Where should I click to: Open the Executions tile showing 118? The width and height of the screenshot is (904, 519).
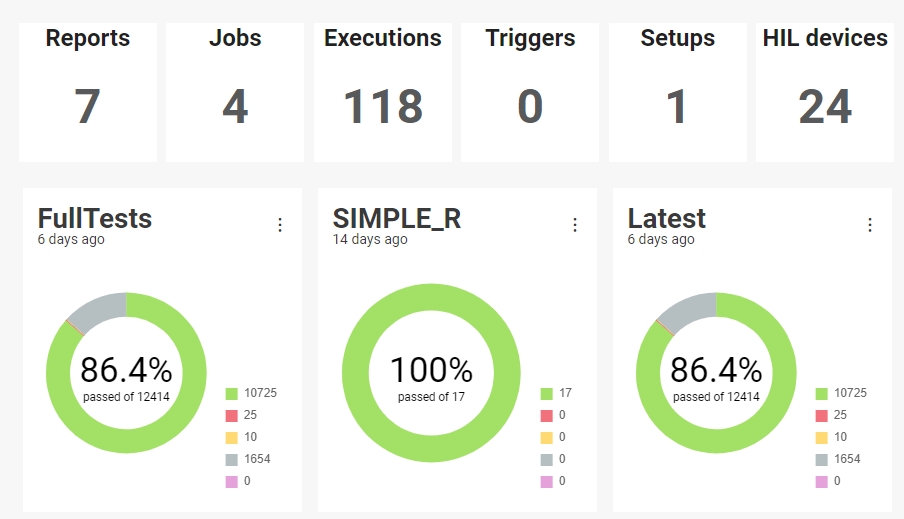[x=383, y=92]
